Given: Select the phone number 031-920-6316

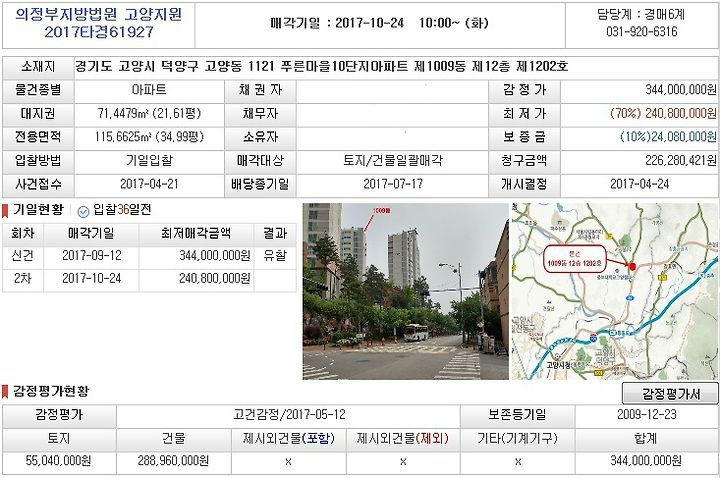Looking at the screenshot, I should click(641, 32).
